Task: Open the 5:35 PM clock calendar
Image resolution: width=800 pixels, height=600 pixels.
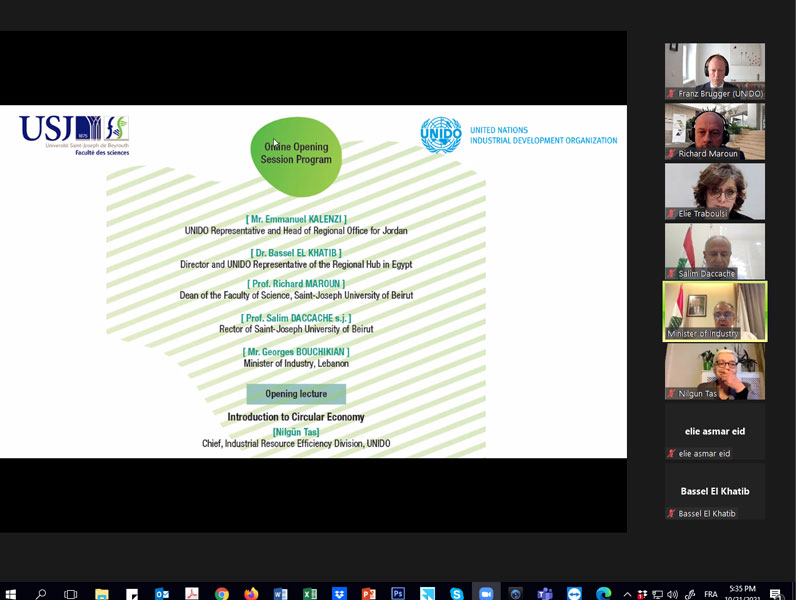Action: coord(743,593)
